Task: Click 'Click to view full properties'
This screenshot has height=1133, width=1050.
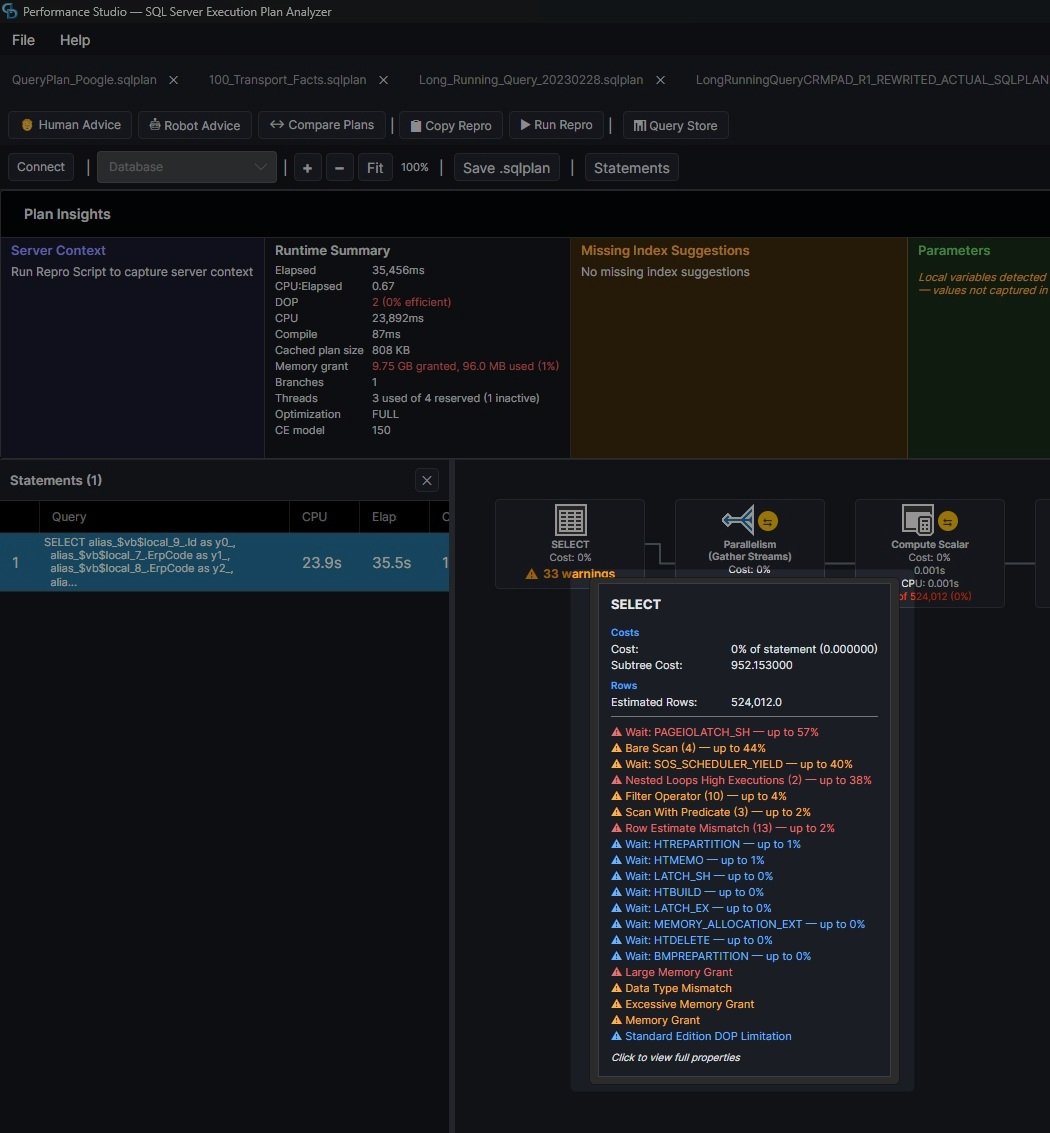Action: [676, 1057]
